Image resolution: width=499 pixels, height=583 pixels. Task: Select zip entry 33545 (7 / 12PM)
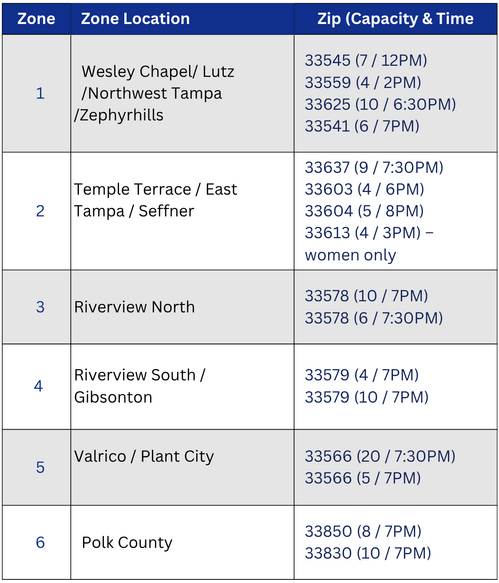pos(366,61)
